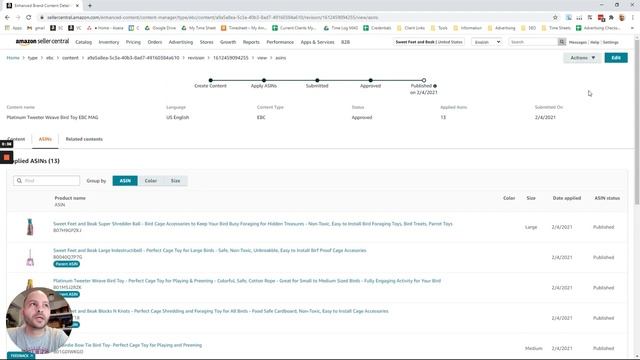This screenshot has height=360, width=640.
Task: Click the Sweet Feet and Beak account switcher
Action: [429, 42]
